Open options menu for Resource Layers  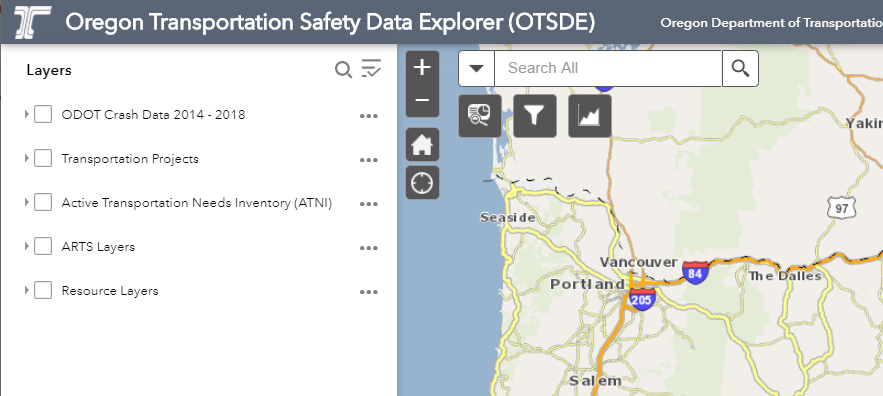(369, 292)
